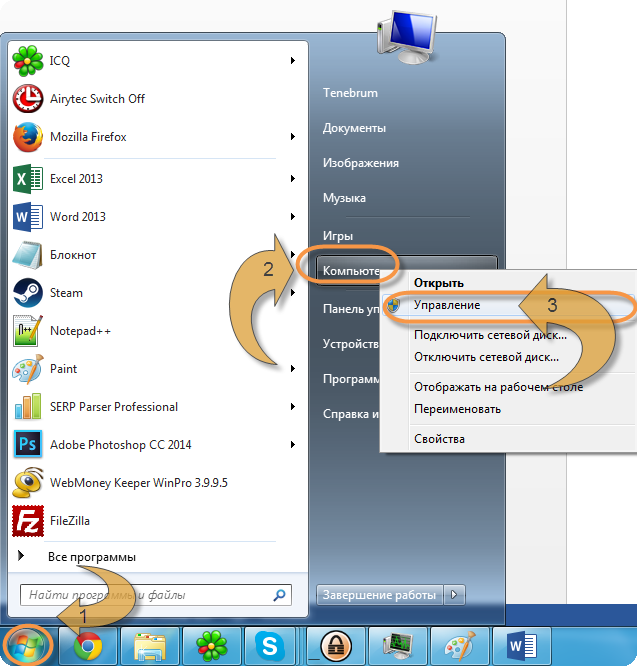Launch Word 2013 from Start menu list
637x666 pixels.
[x=153, y=217]
